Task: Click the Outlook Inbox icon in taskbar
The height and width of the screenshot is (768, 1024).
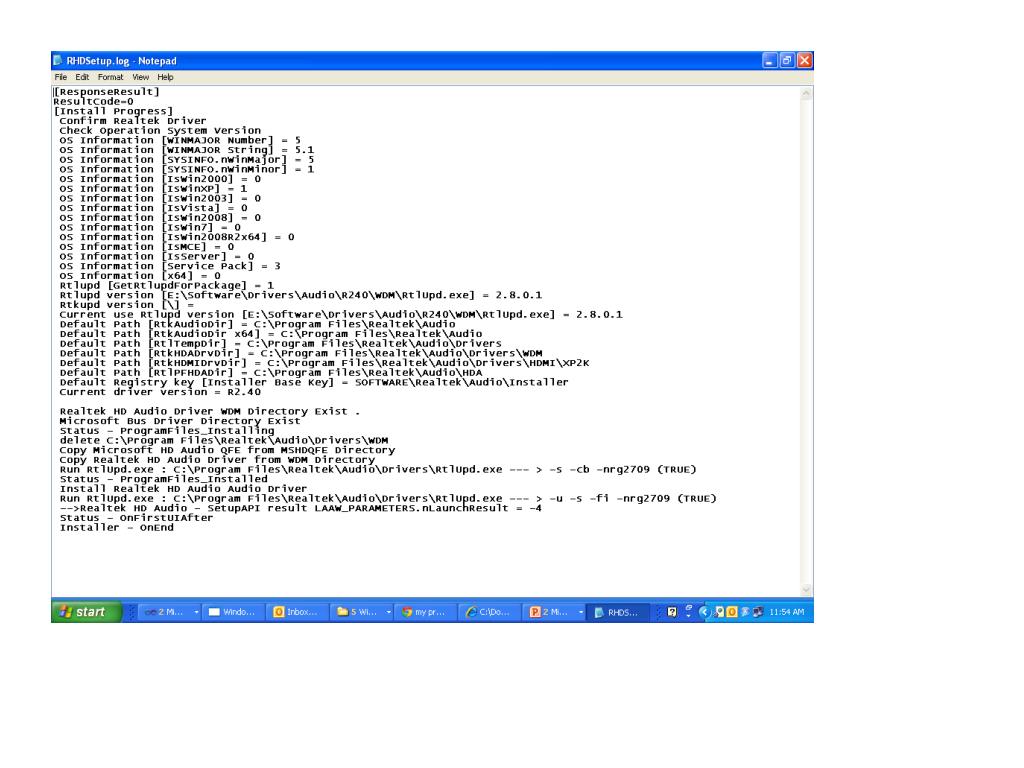Action: (279, 612)
